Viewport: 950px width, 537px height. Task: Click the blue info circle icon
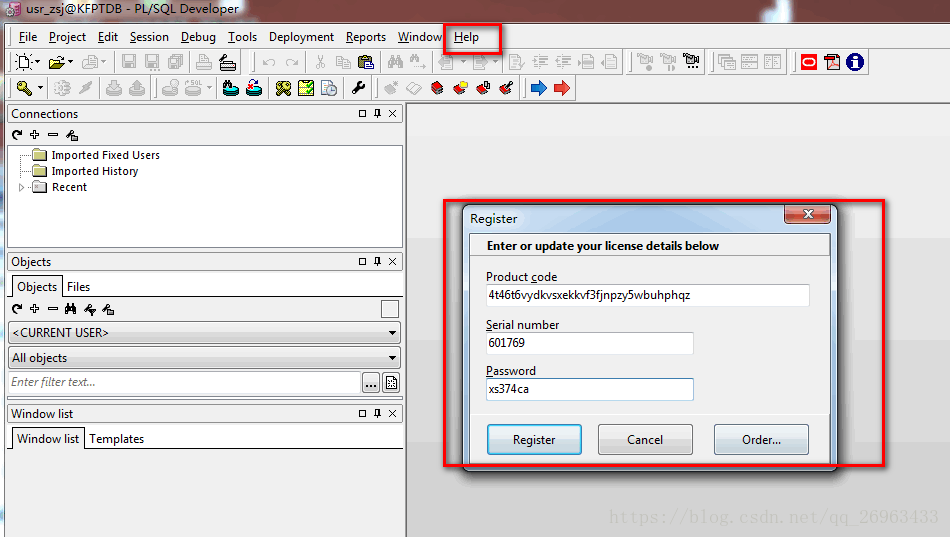pyautogui.click(x=855, y=62)
